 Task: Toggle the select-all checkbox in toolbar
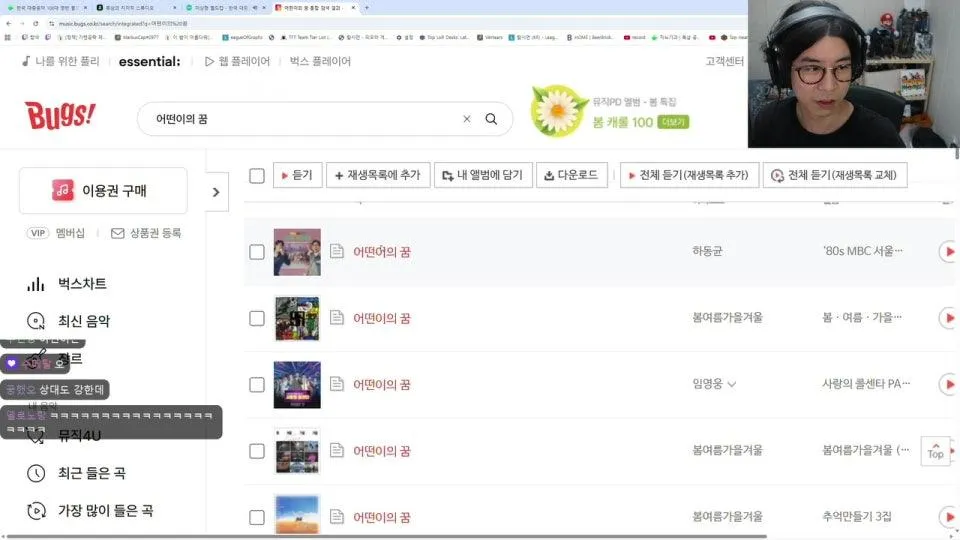(257, 176)
